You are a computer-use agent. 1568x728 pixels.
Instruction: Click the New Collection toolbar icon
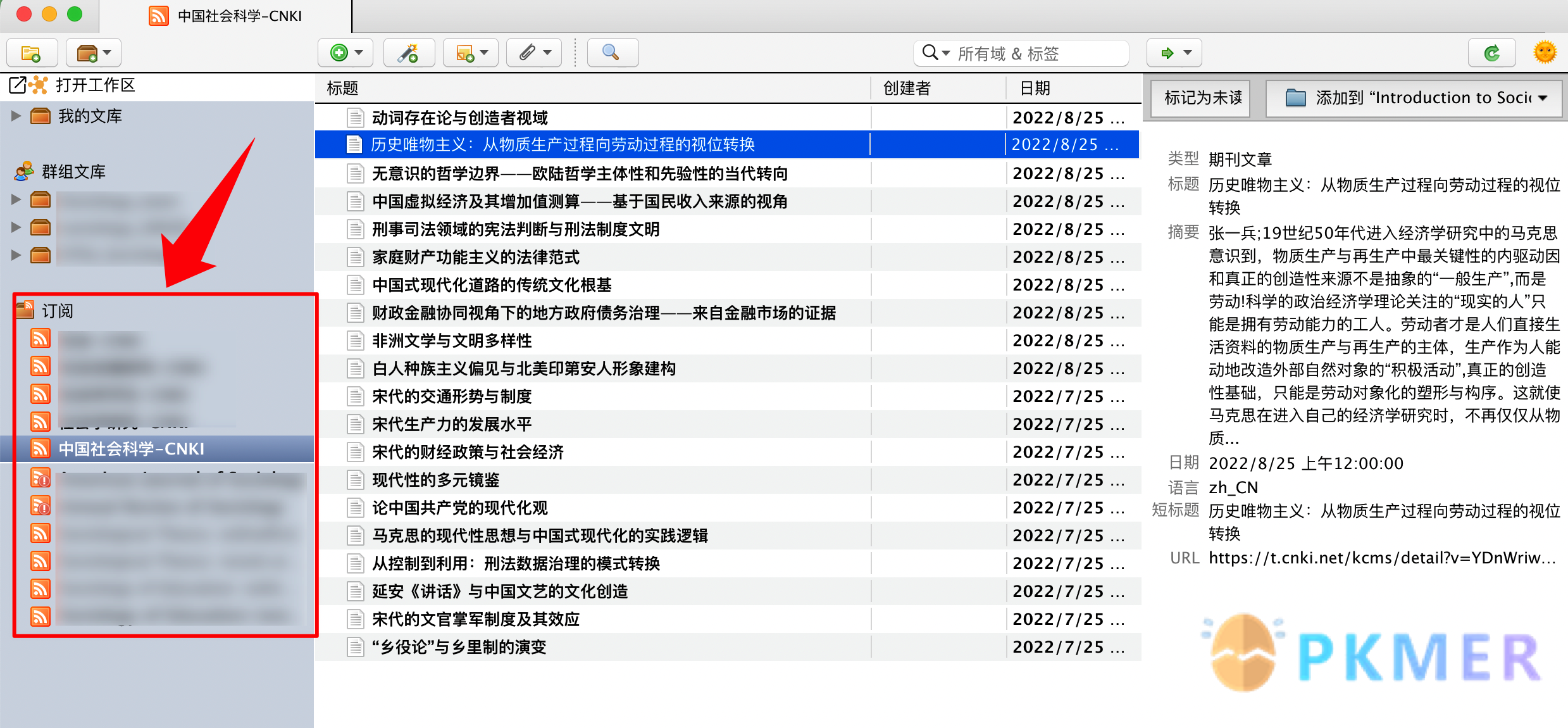32,53
